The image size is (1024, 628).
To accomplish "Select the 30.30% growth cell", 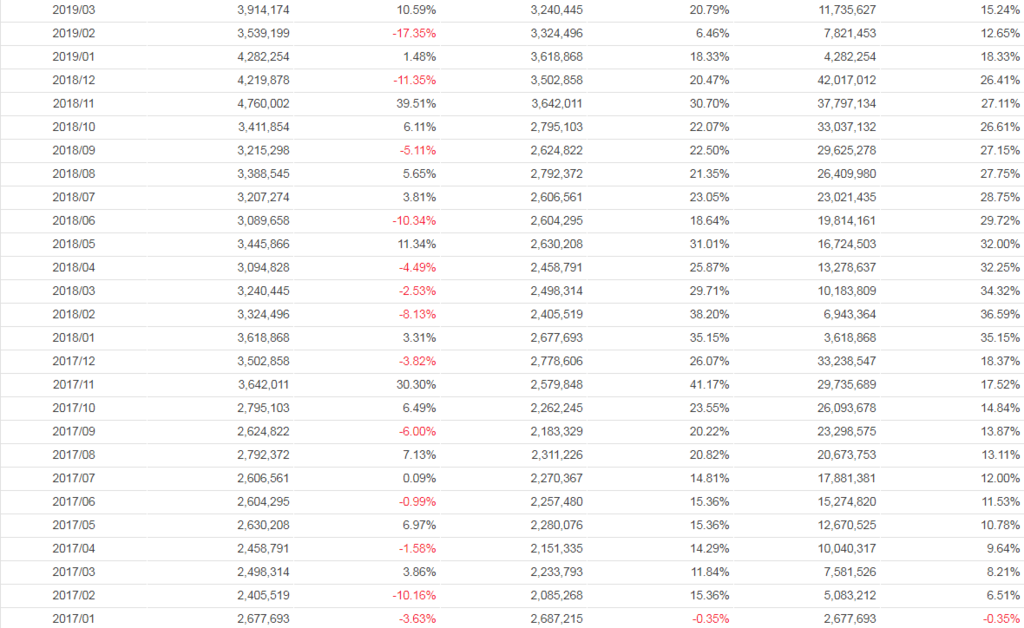I will click(x=415, y=384).
